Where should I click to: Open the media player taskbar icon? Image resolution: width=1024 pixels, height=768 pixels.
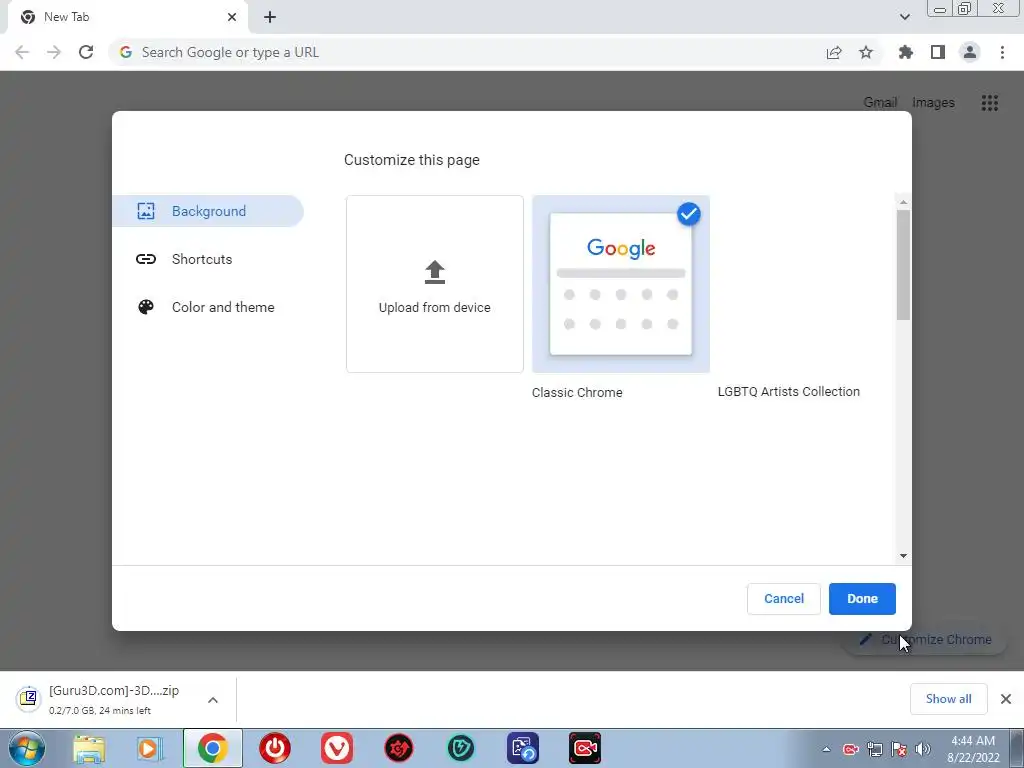pyautogui.click(x=150, y=748)
